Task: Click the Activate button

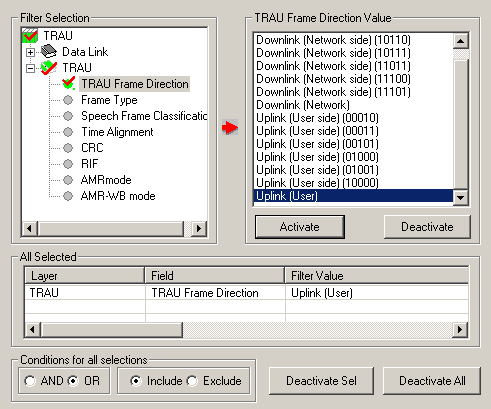Action: 300,227
